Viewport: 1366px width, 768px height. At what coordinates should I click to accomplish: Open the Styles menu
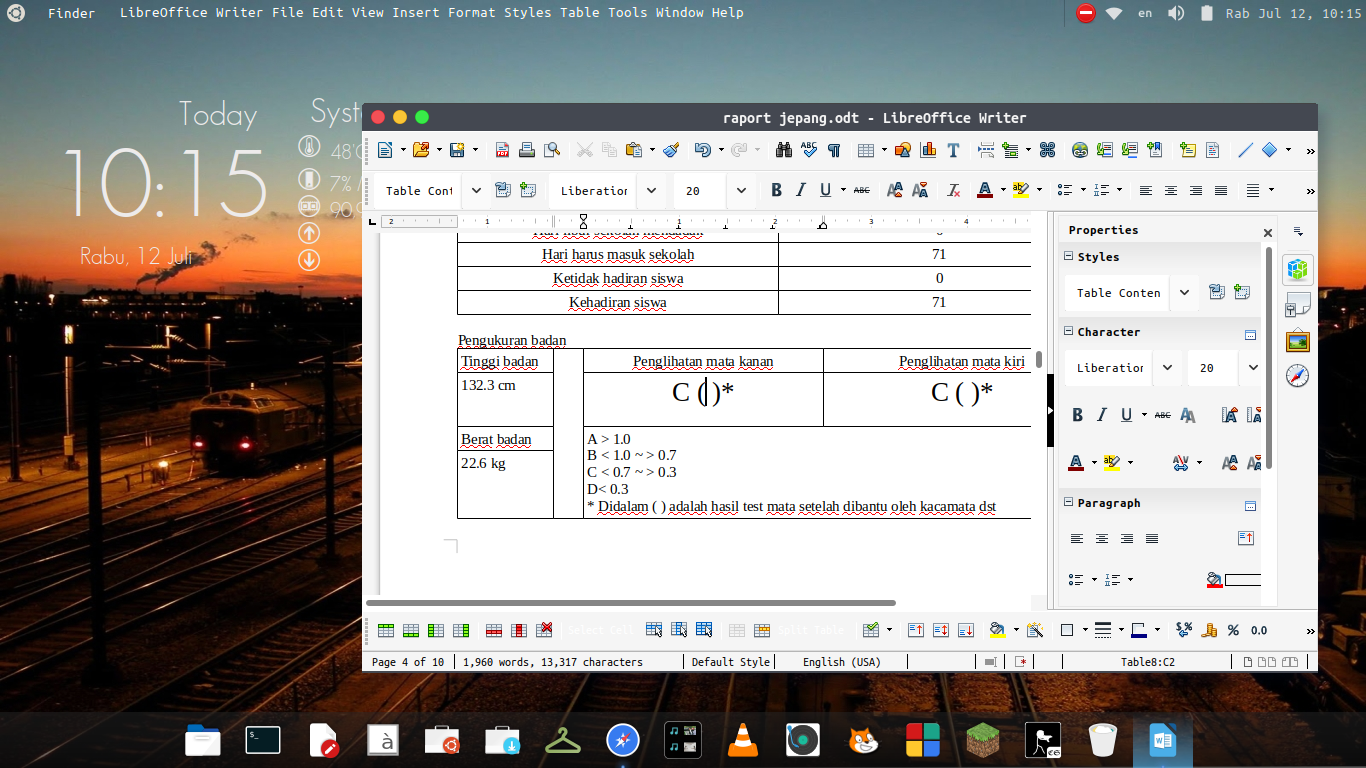click(527, 12)
